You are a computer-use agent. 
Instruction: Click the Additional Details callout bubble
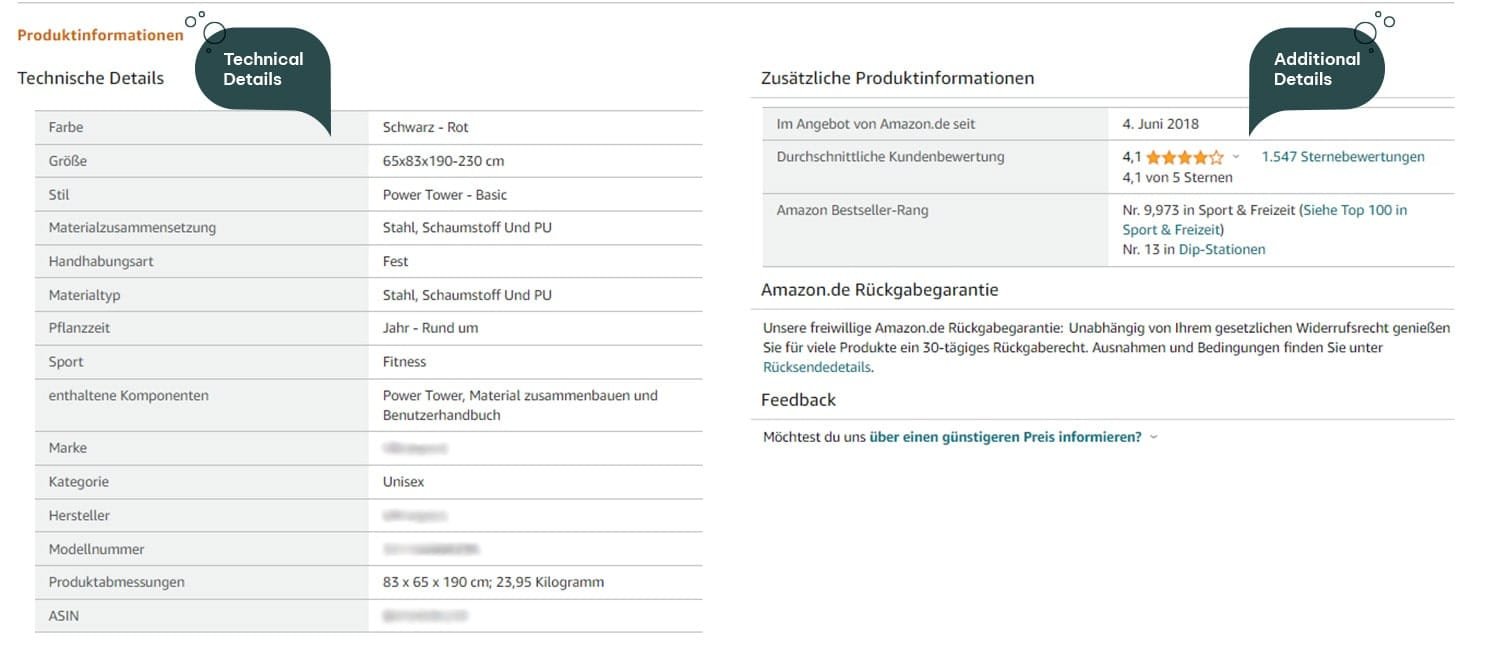1316,69
